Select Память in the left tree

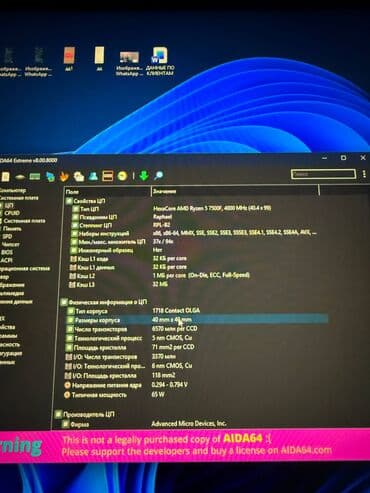coord(12,229)
